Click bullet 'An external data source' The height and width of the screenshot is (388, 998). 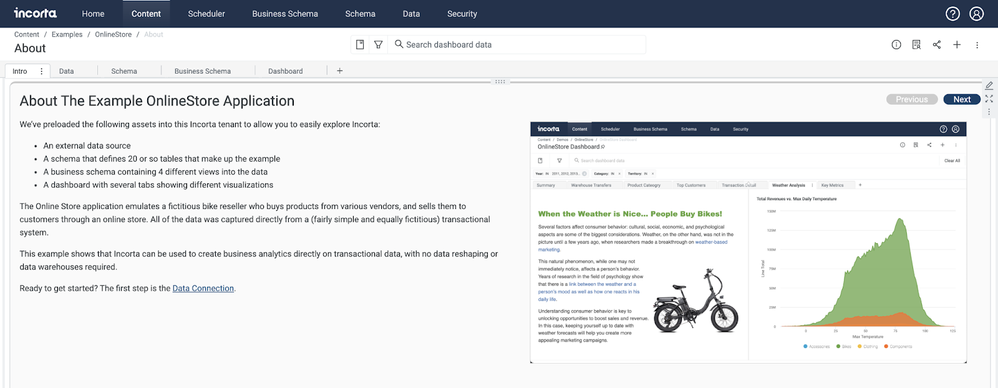point(87,145)
